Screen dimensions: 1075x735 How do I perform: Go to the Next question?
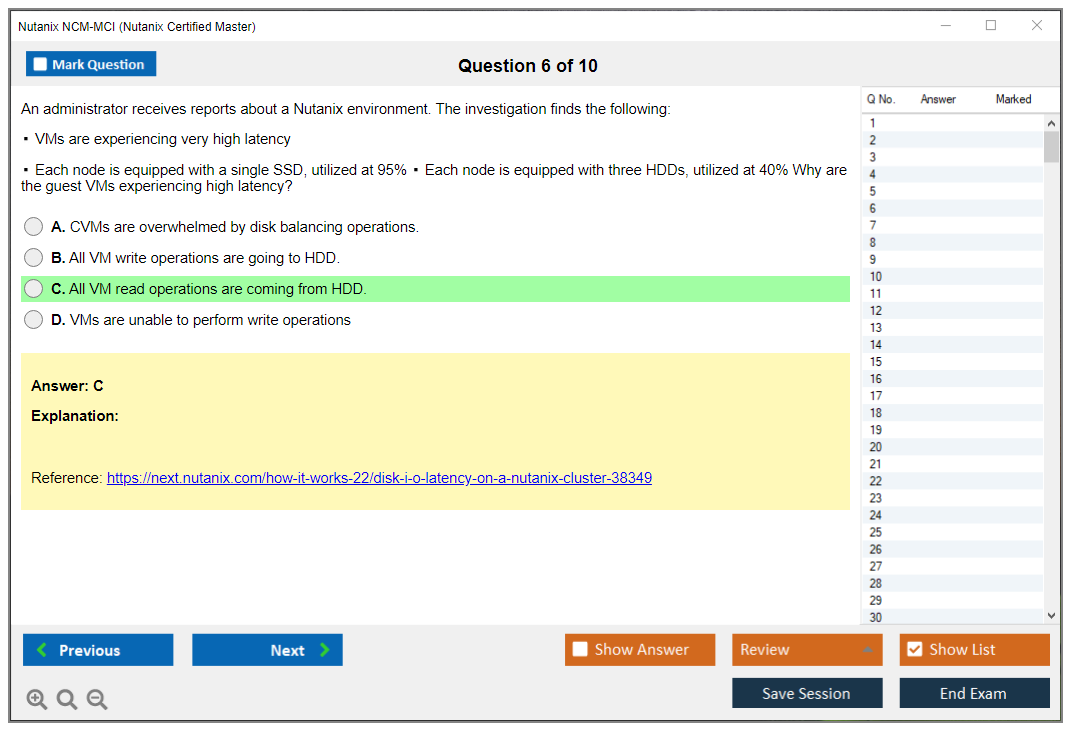267,650
